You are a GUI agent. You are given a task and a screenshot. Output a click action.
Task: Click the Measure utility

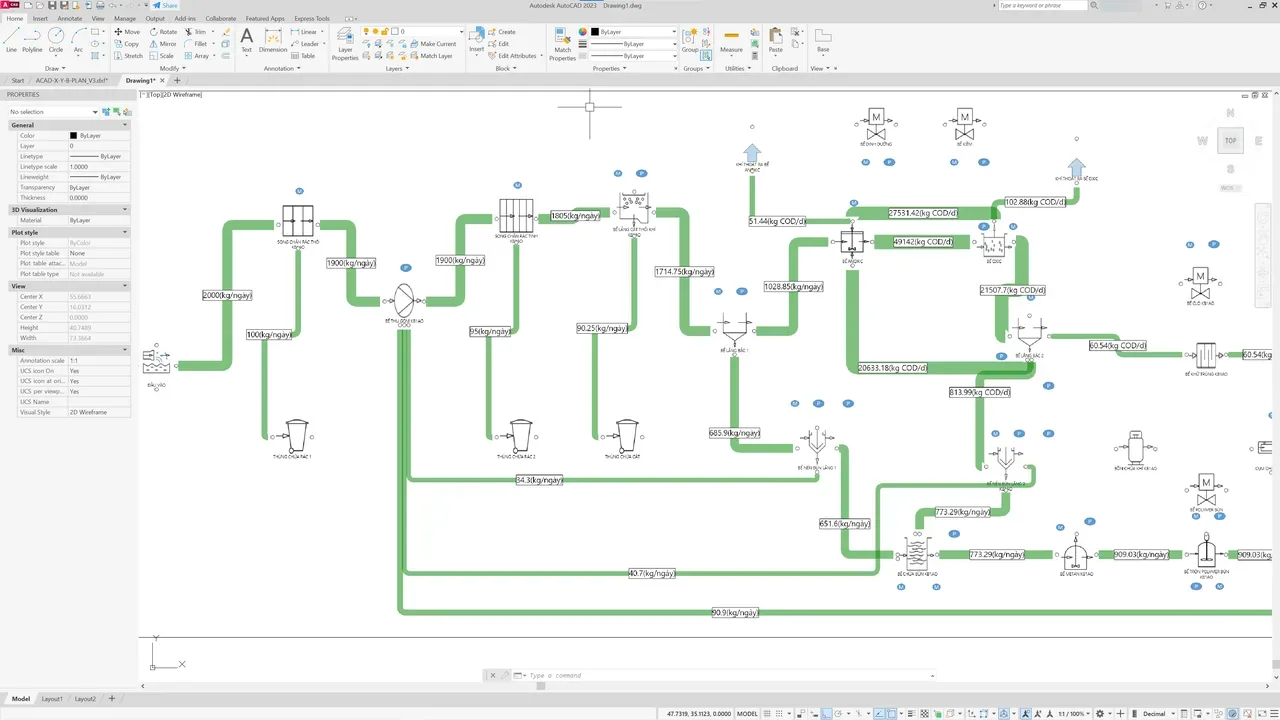pos(732,40)
